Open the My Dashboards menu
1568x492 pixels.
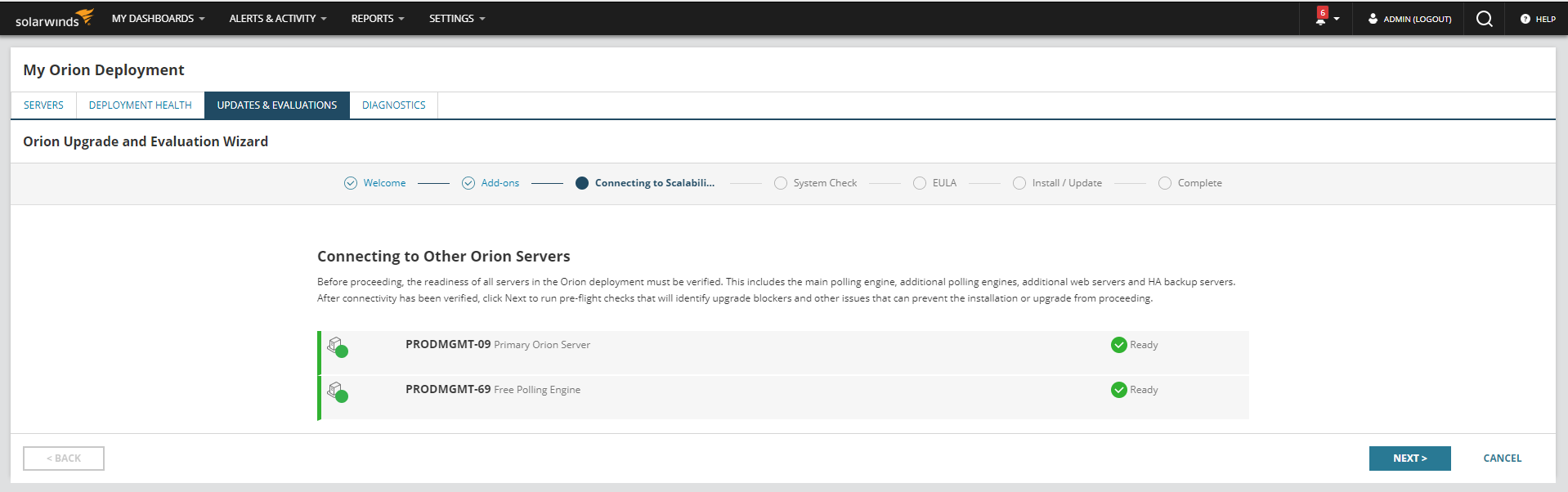(x=158, y=18)
